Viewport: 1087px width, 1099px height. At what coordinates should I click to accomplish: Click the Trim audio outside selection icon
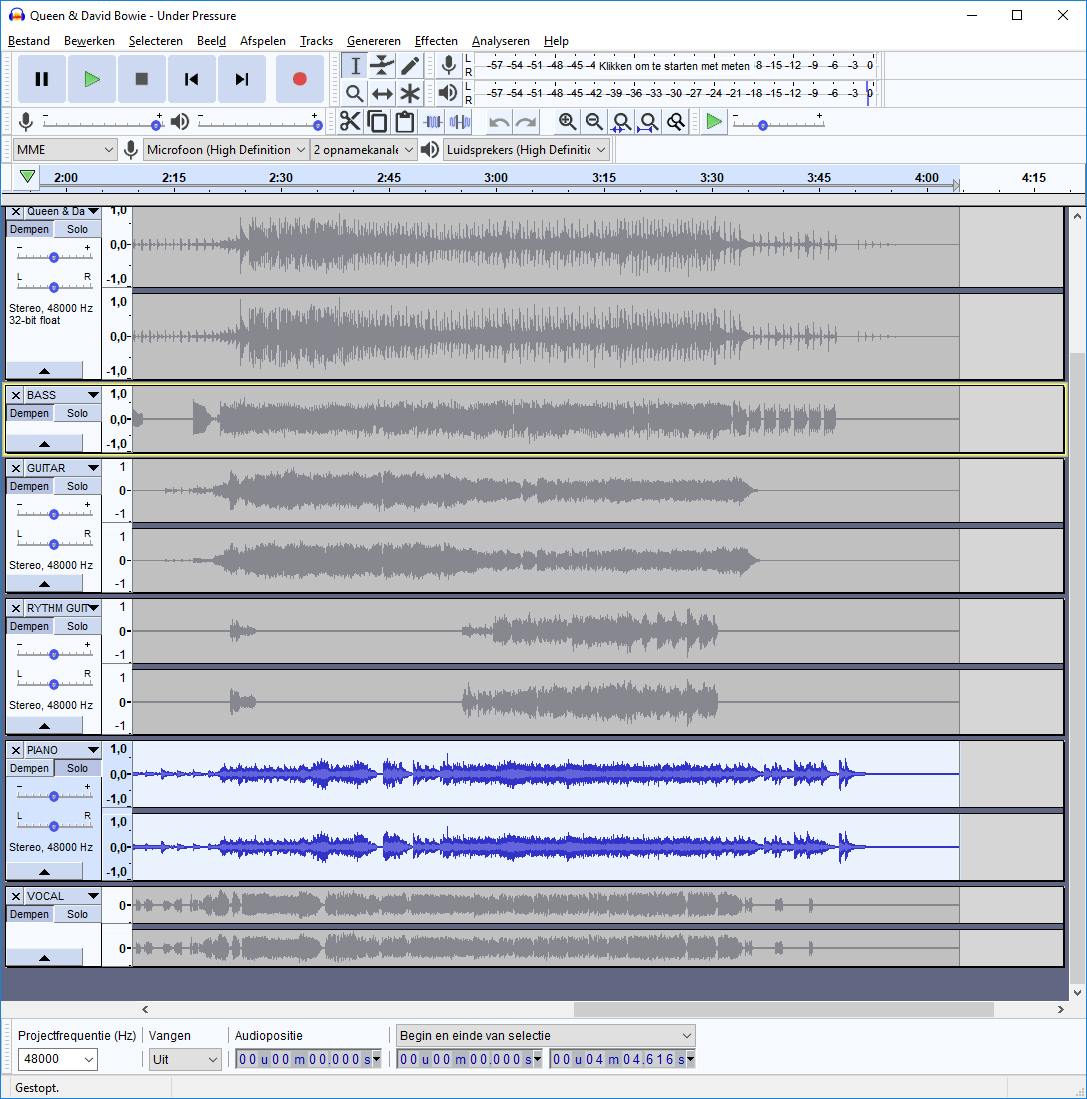pyautogui.click(x=433, y=122)
